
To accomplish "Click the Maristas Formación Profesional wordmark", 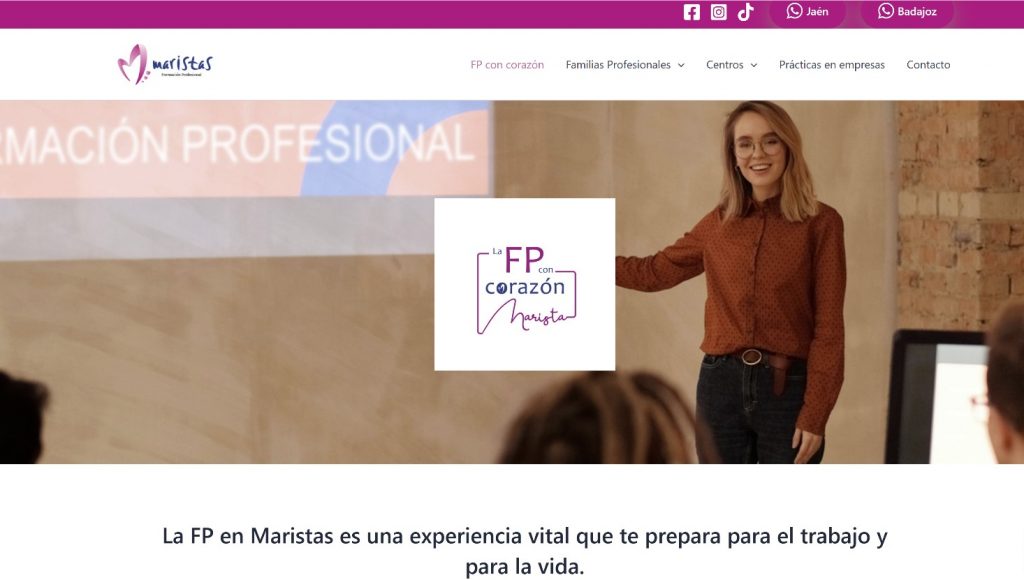I will click(x=182, y=65).
